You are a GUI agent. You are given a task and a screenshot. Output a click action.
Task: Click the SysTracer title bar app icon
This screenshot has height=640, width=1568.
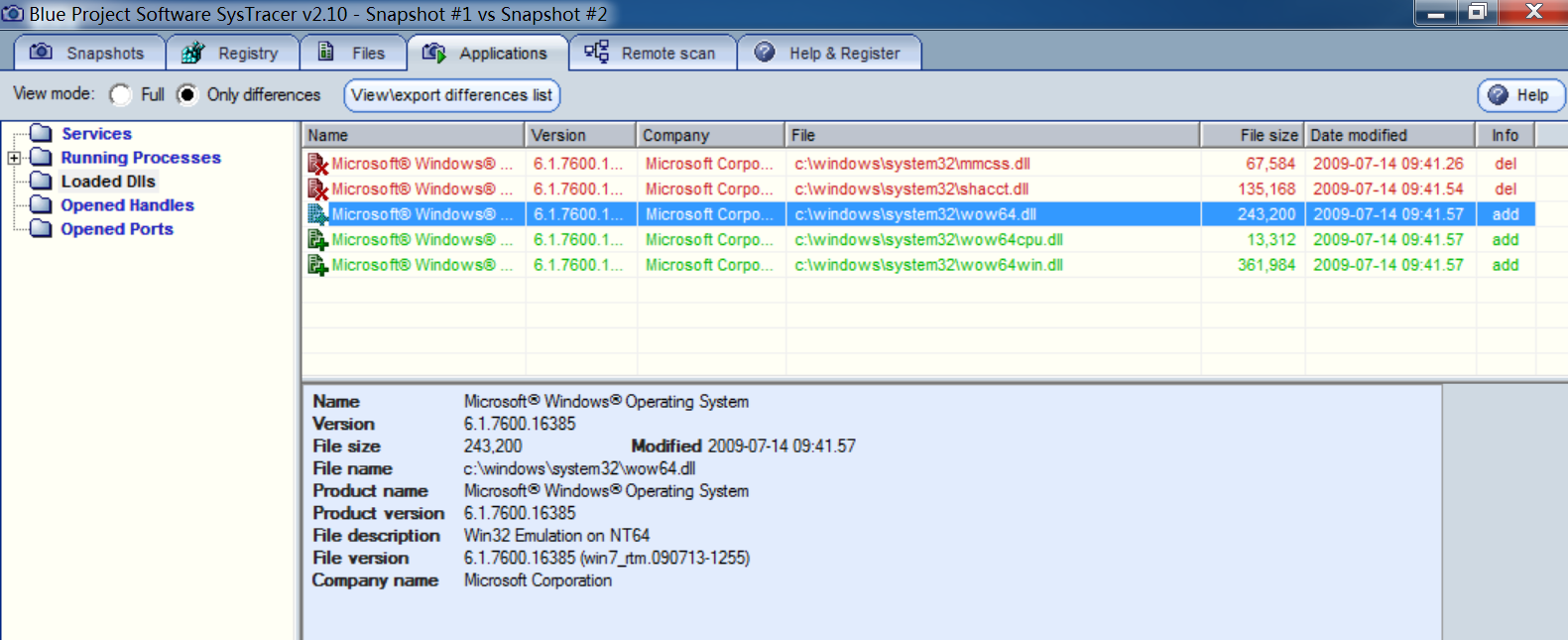tap(13, 14)
